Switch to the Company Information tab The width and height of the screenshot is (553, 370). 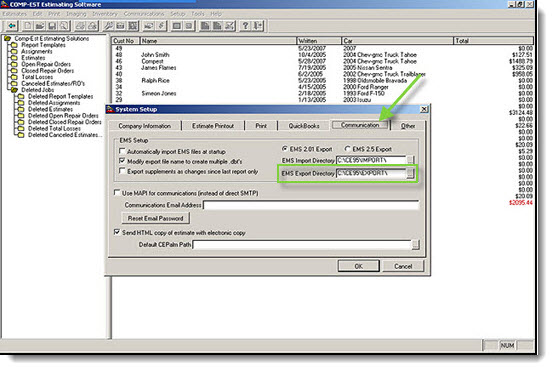coord(145,126)
